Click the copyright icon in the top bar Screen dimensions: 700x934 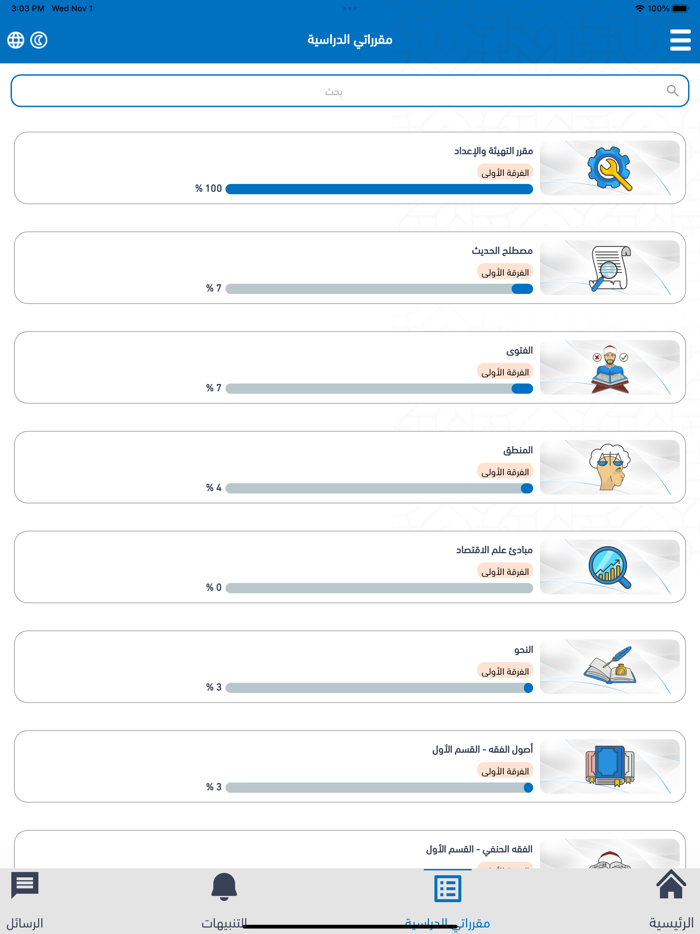click(x=38, y=41)
